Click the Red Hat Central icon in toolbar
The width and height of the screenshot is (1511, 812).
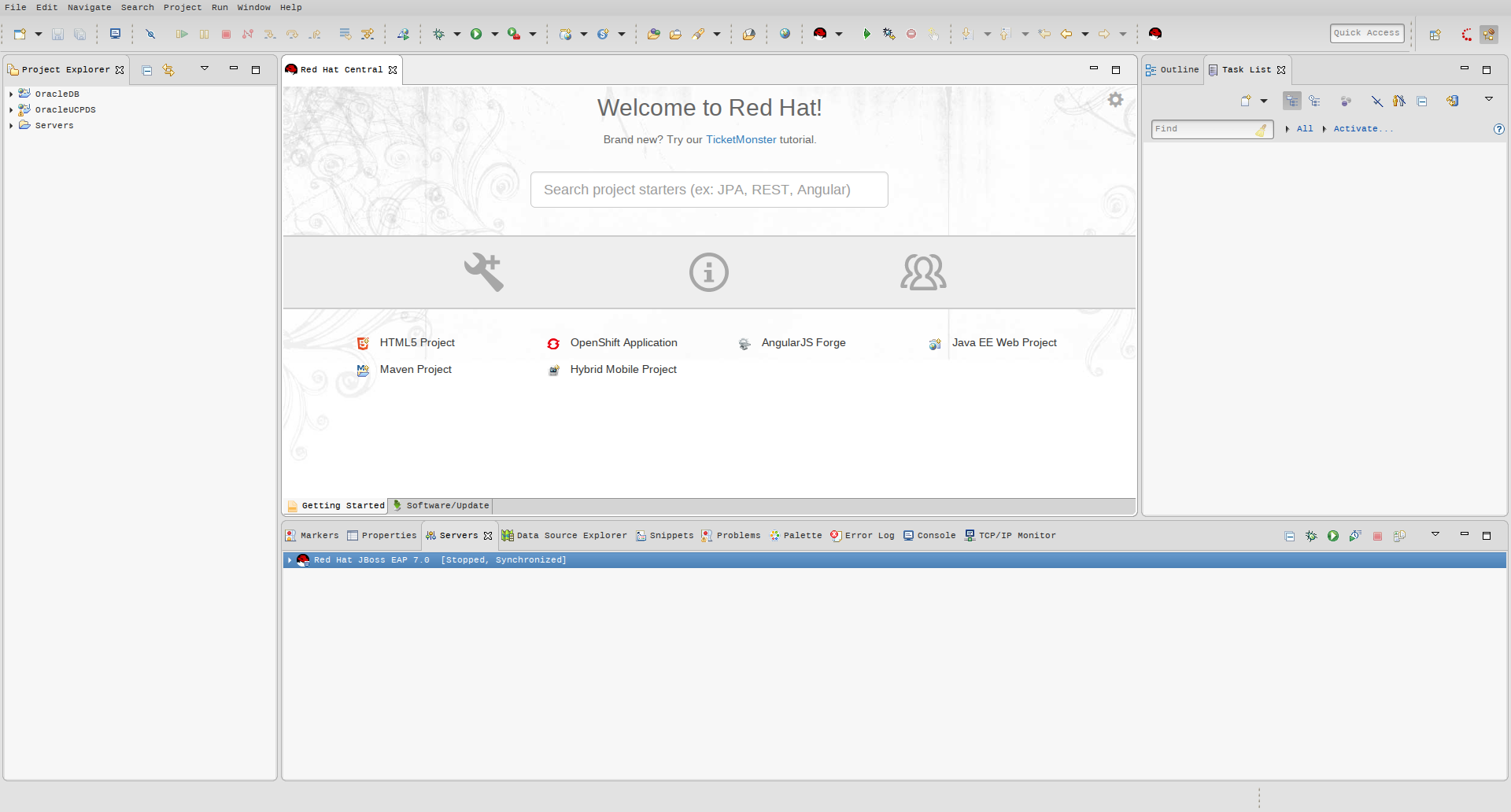[x=1155, y=33]
